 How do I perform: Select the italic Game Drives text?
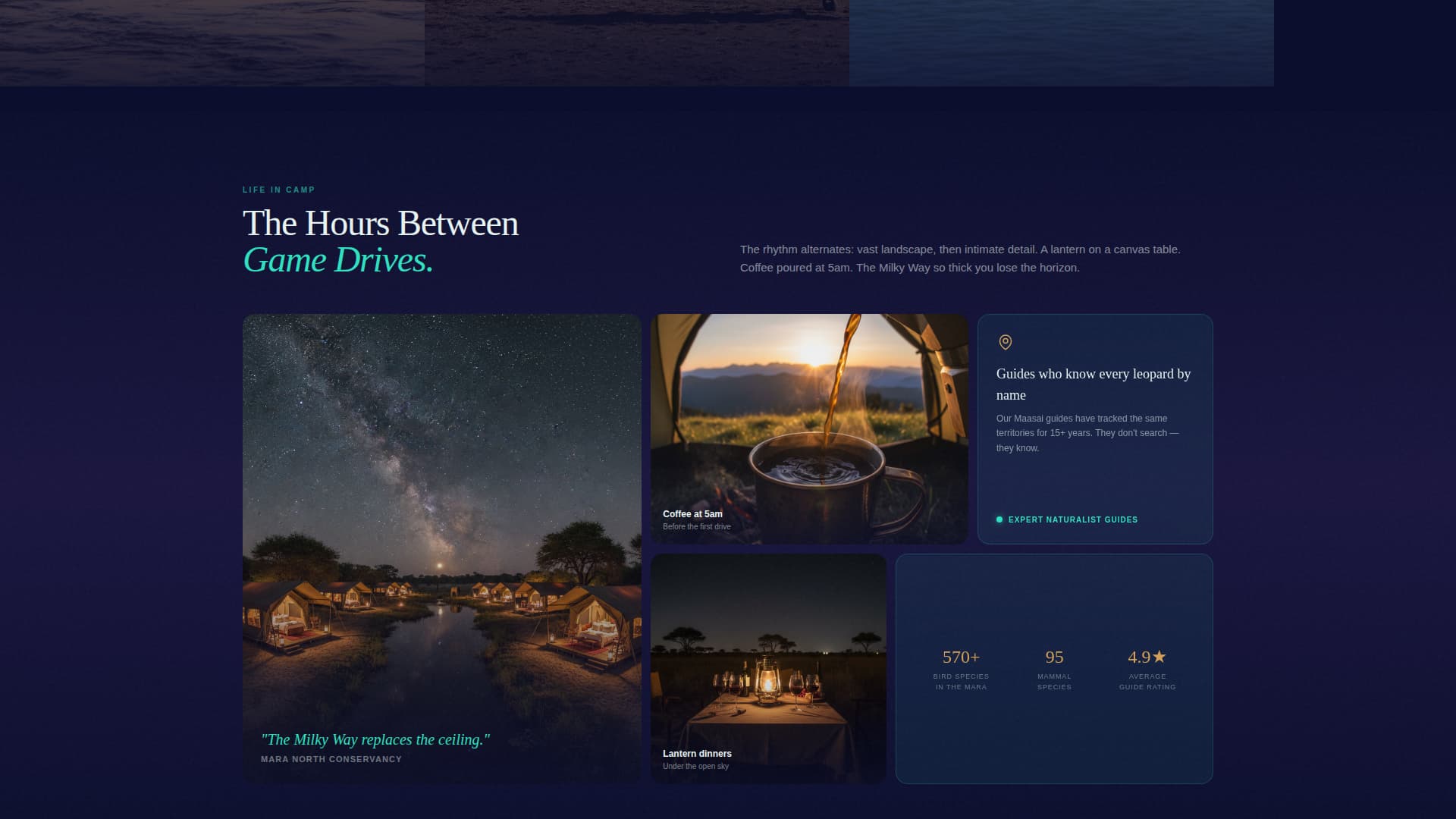337,261
